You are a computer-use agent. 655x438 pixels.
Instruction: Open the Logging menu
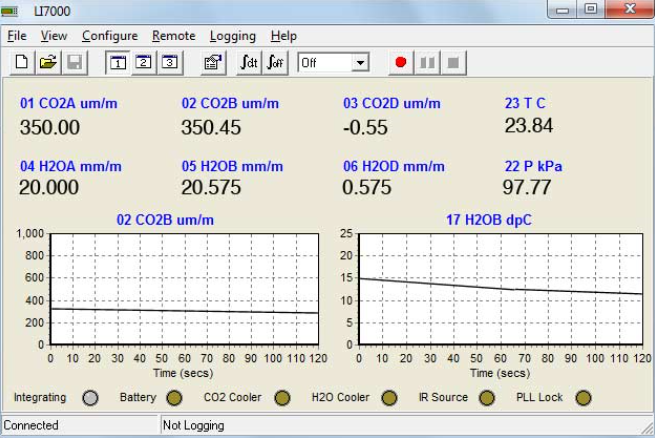pyautogui.click(x=233, y=36)
